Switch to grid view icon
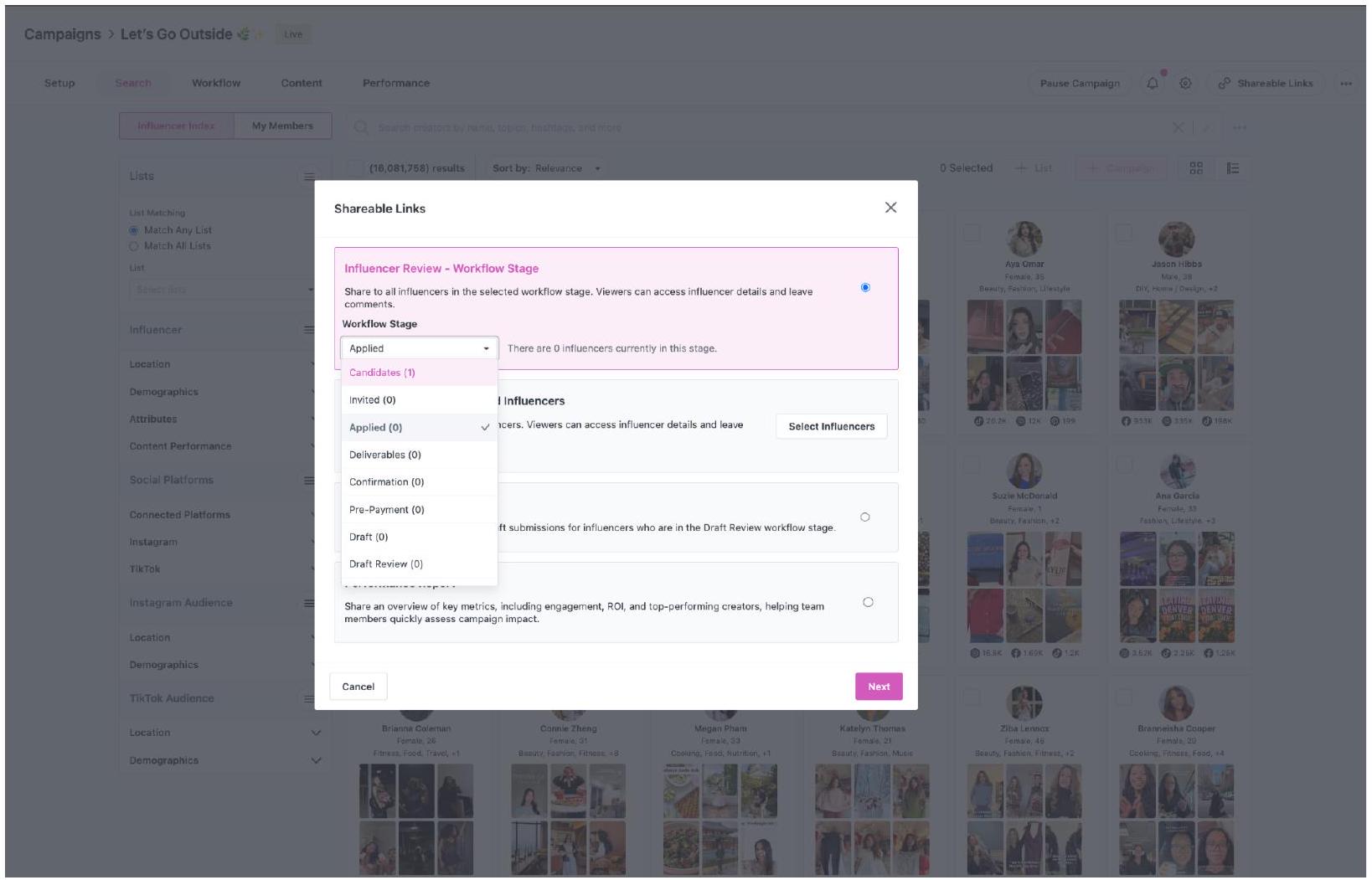The width and height of the screenshot is (1372, 880). (x=1196, y=168)
